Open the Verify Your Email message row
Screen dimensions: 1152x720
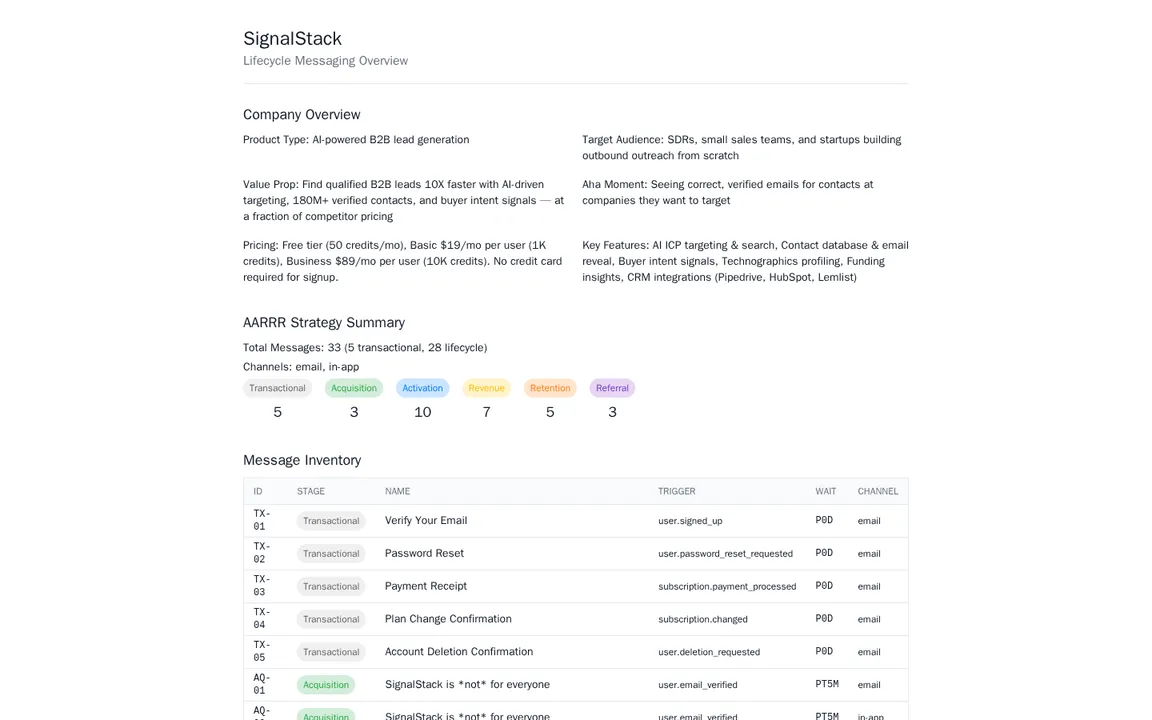click(x=426, y=521)
